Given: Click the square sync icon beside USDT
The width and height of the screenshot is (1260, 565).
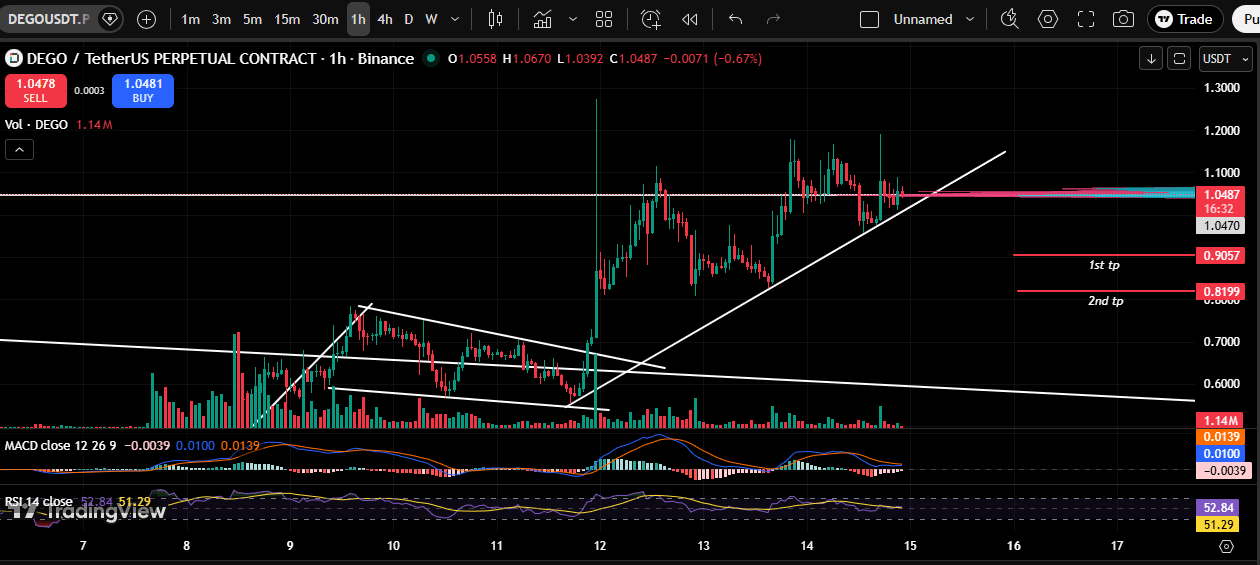Looking at the screenshot, I should pyautogui.click(x=1180, y=59).
